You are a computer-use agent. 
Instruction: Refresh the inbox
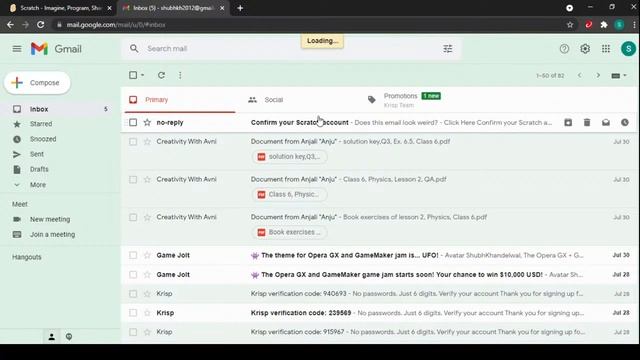[x=161, y=75]
